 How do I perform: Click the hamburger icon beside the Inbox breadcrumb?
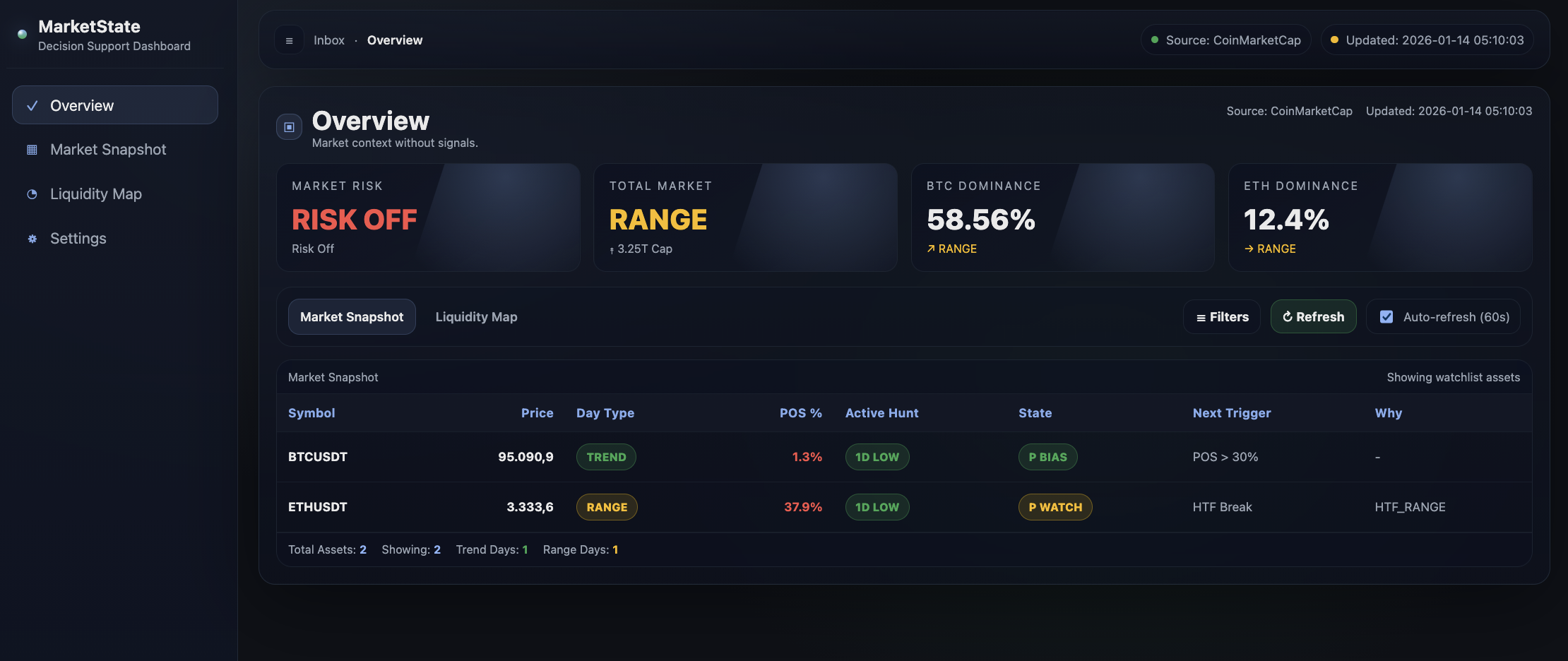click(x=289, y=40)
